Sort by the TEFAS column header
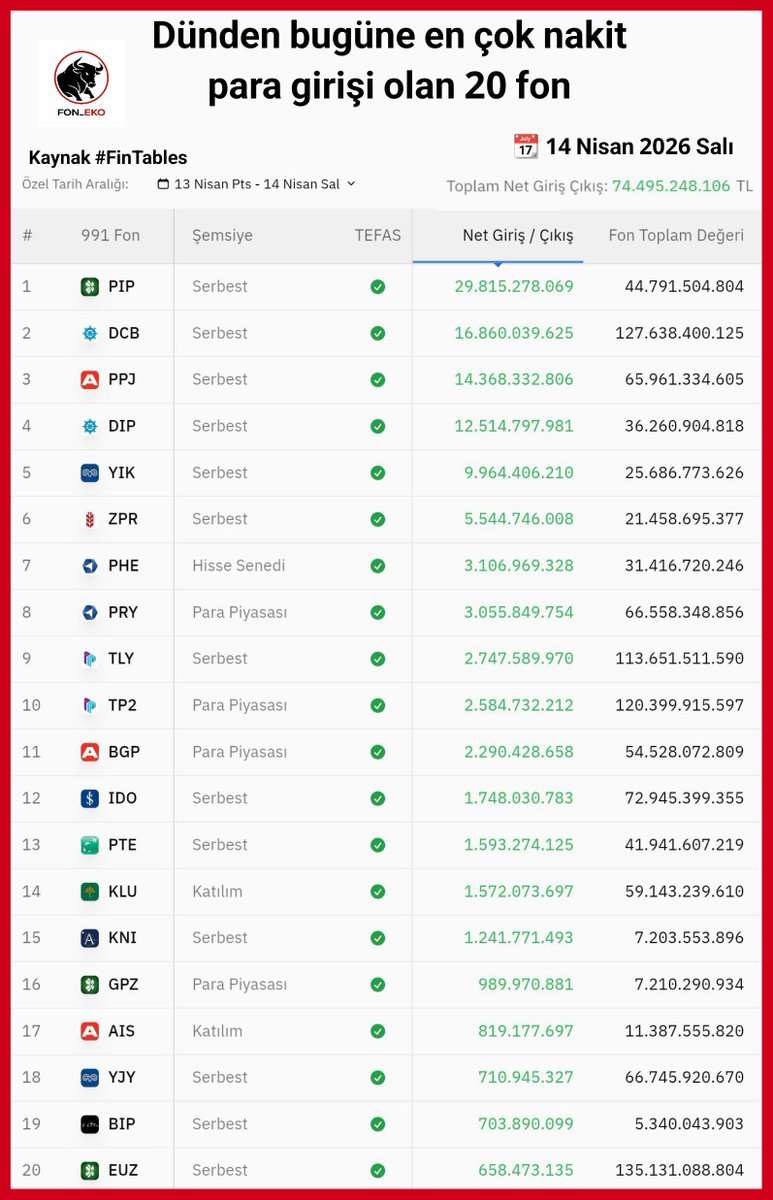The height and width of the screenshot is (1200, 773). pos(378,236)
